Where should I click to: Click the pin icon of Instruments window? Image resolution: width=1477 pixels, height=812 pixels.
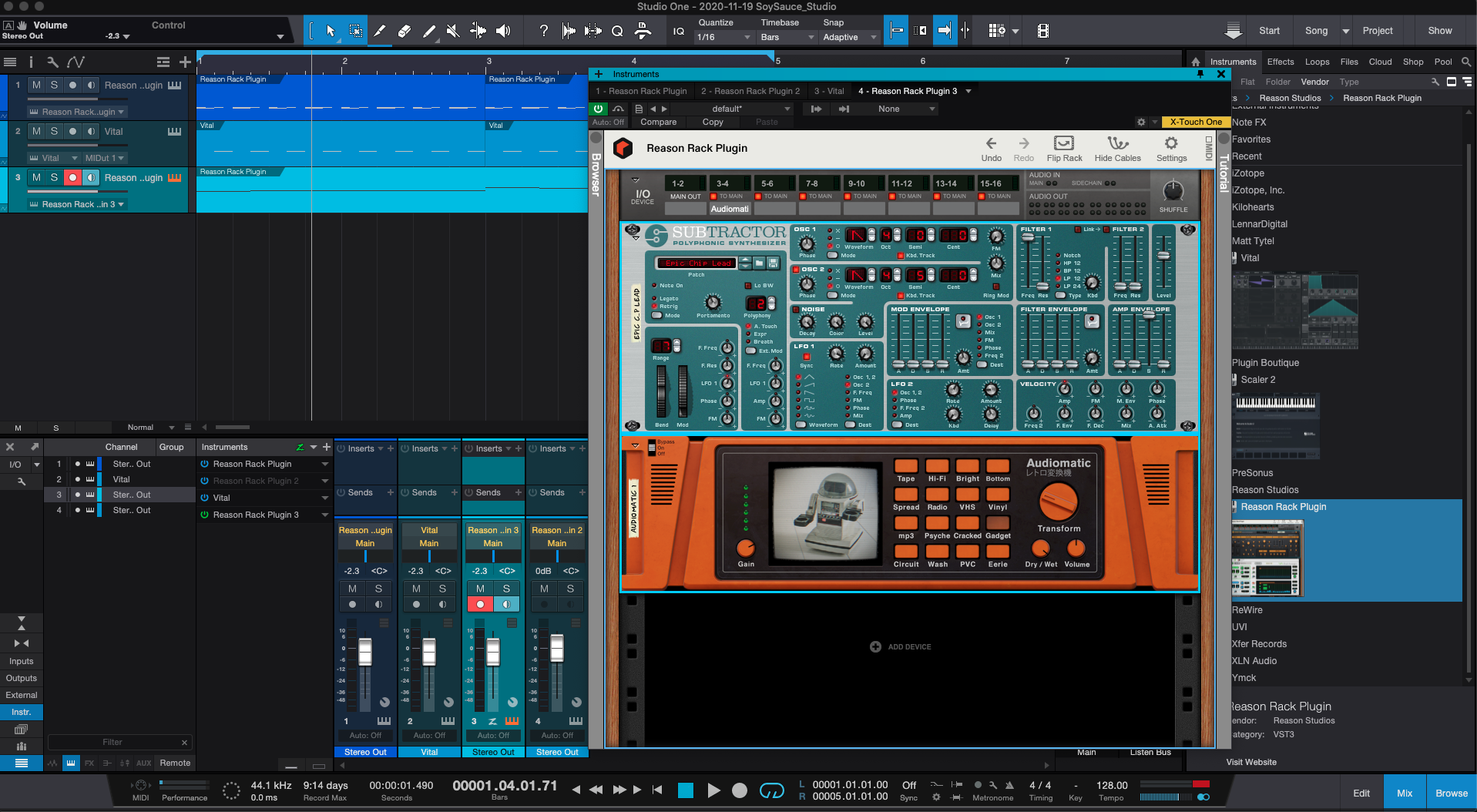(x=1200, y=74)
